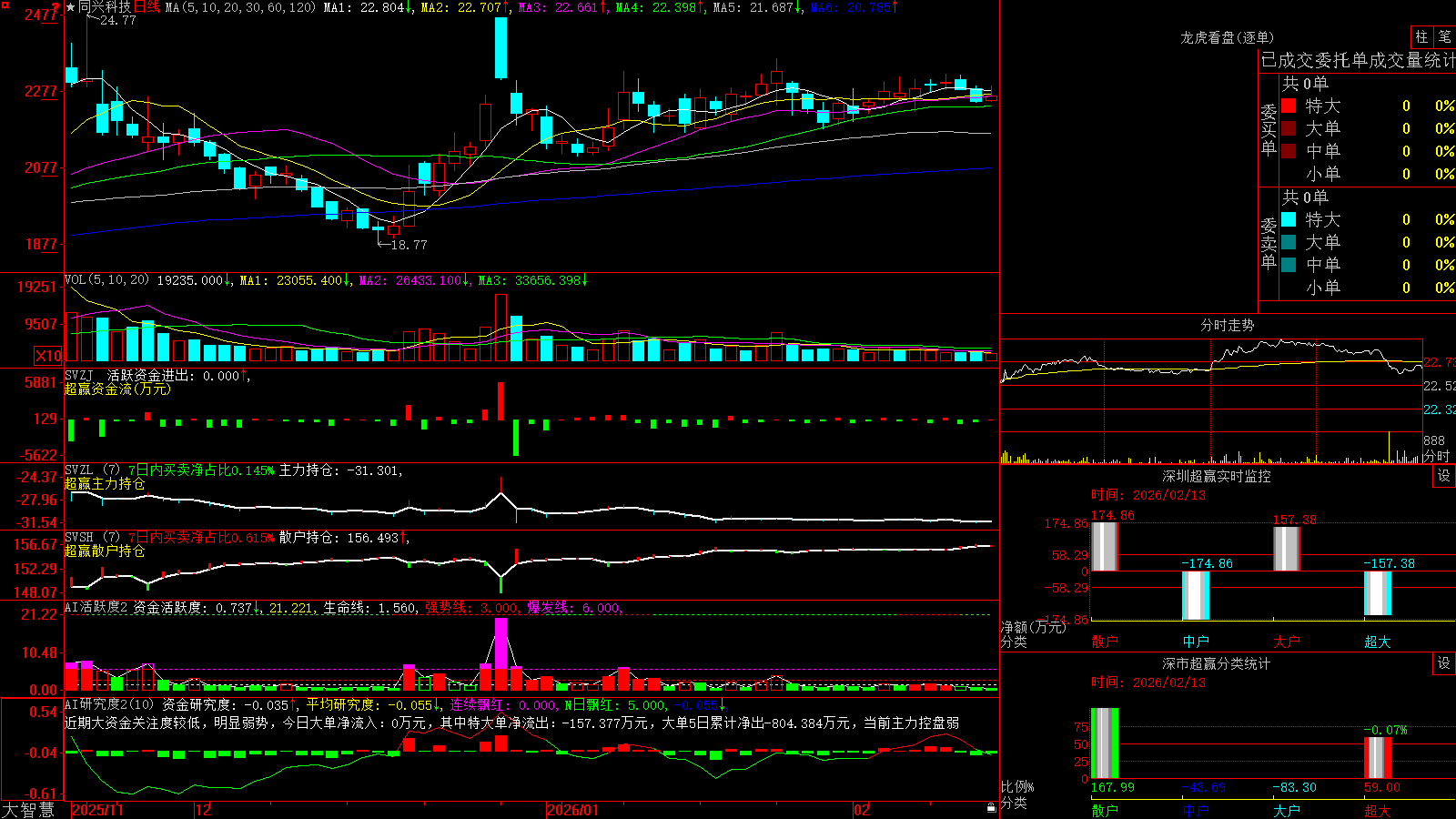Screen dimensions: 1456x819
Task: Click the 时间: 2026/02/13 in 深圳超赢实时监控
Action: [x=1148, y=495]
